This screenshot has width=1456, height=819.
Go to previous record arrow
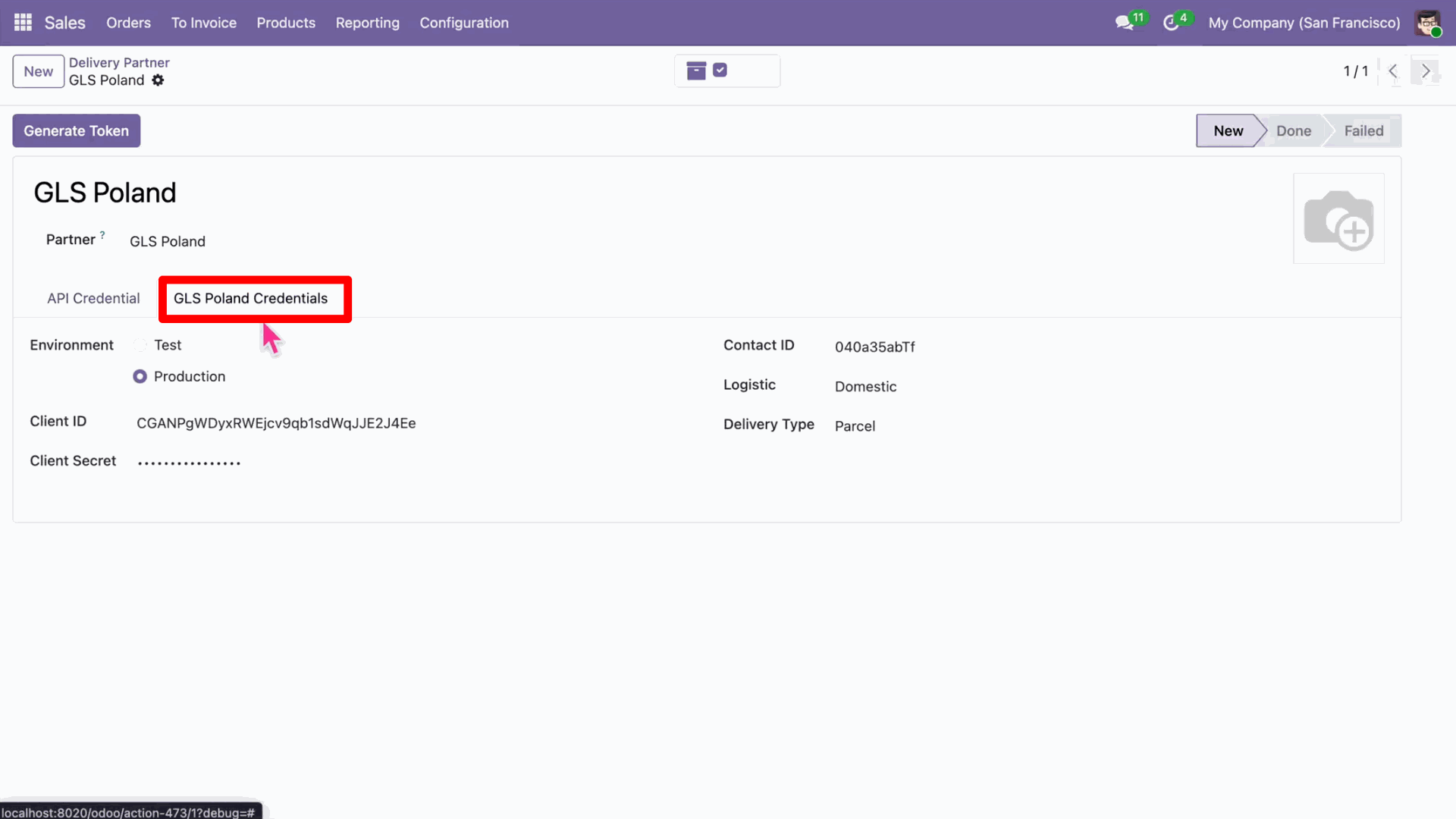tap(1393, 71)
